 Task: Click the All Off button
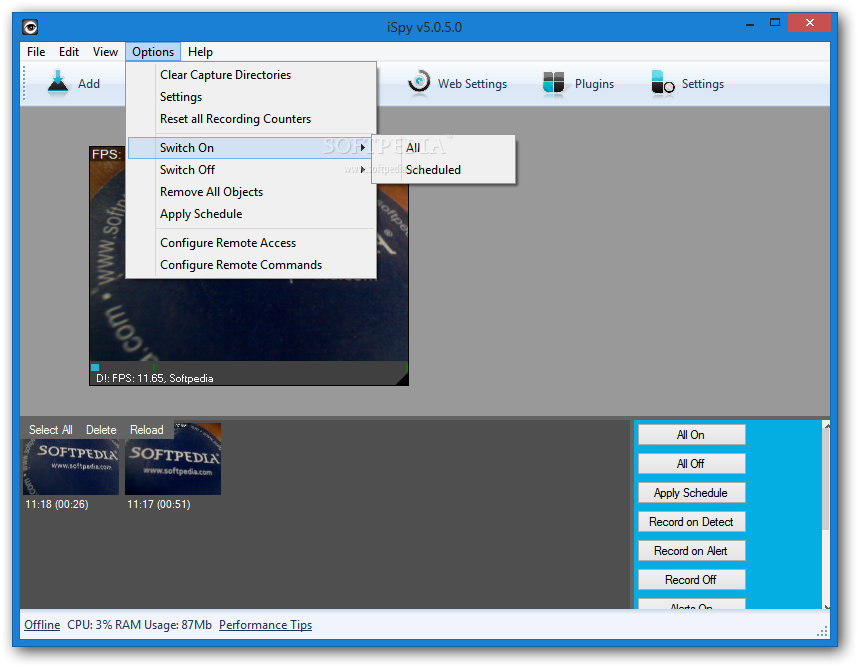pyautogui.click(x=691, y=464)
